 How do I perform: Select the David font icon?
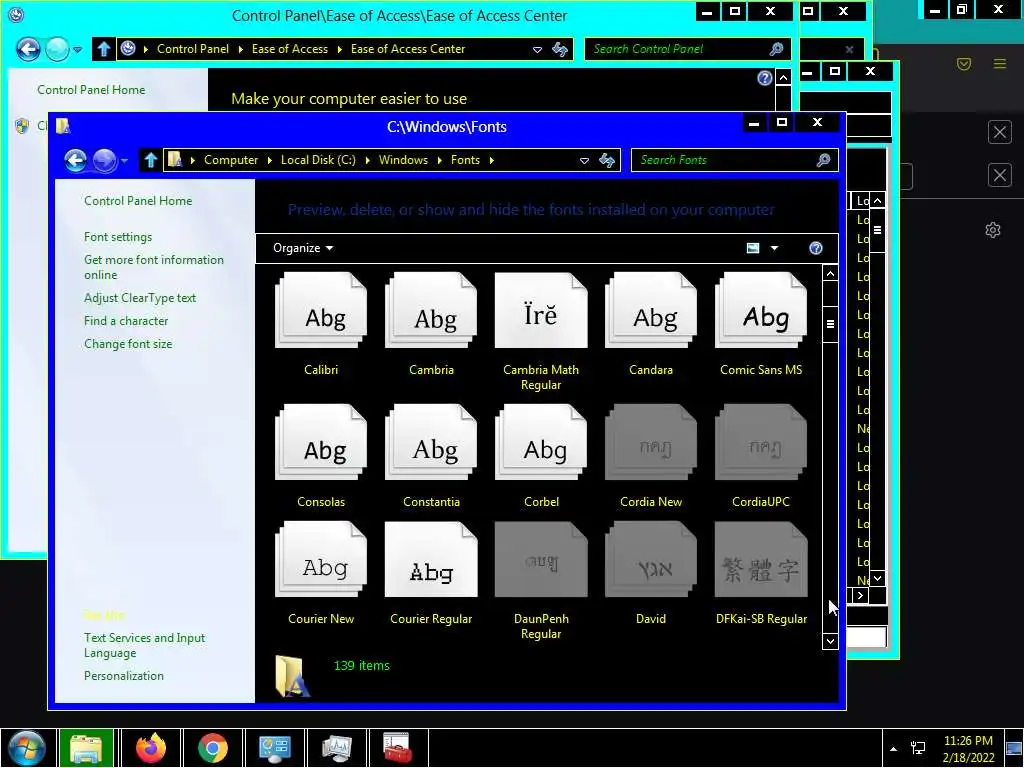(x=651, y=560)
